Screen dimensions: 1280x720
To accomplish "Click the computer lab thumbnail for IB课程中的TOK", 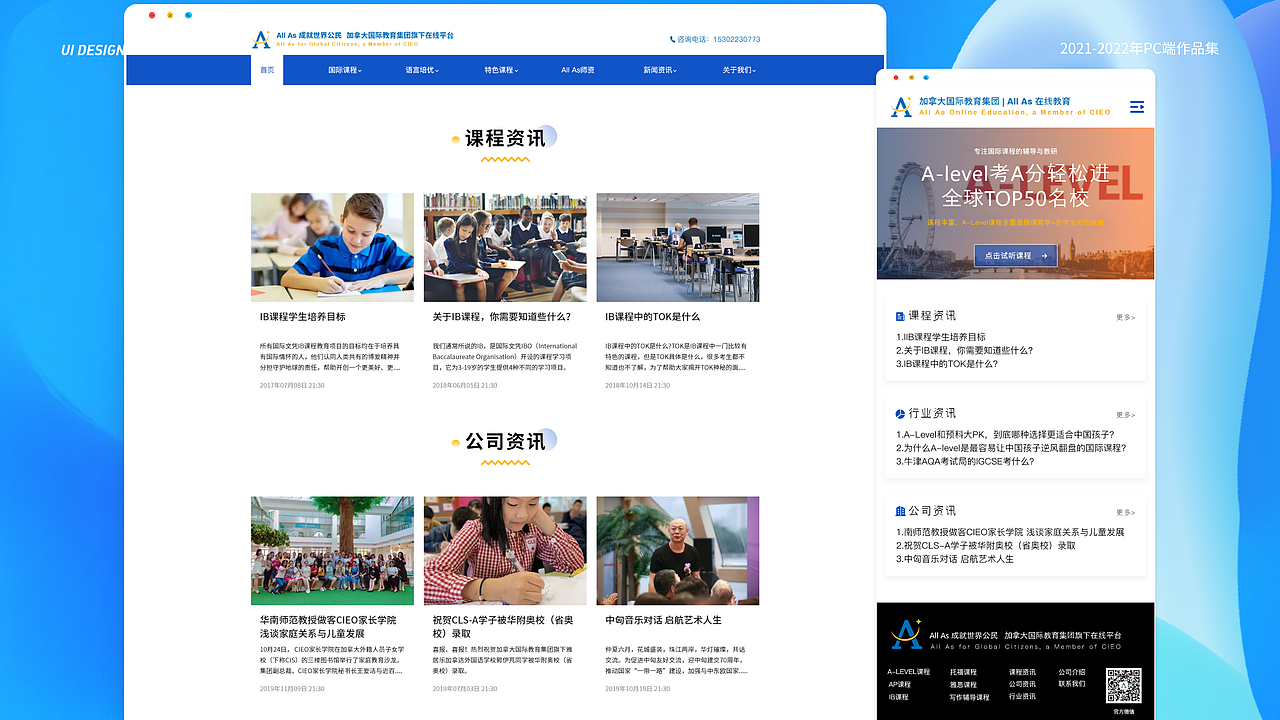I will point(678,247).
